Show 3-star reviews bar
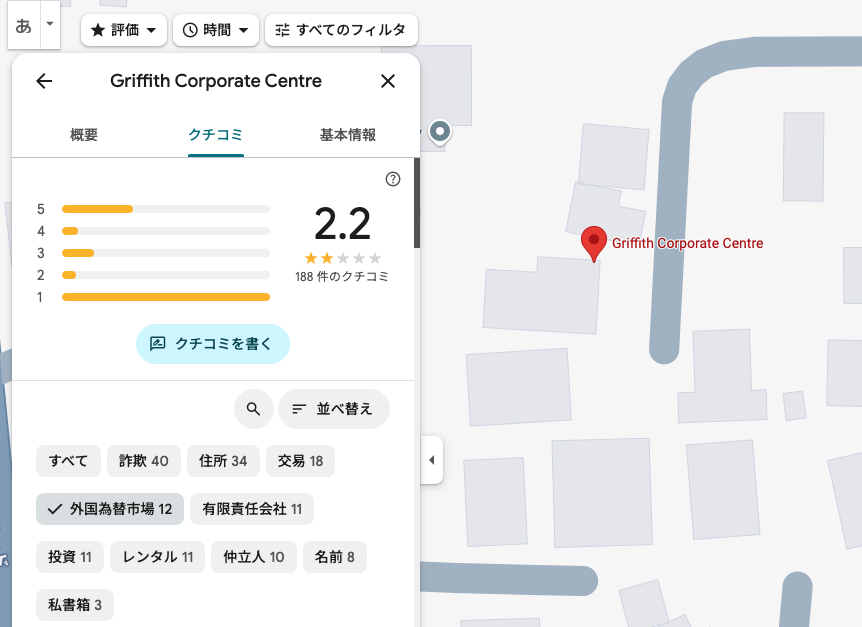The image size is (862, 627). (166, 253)
